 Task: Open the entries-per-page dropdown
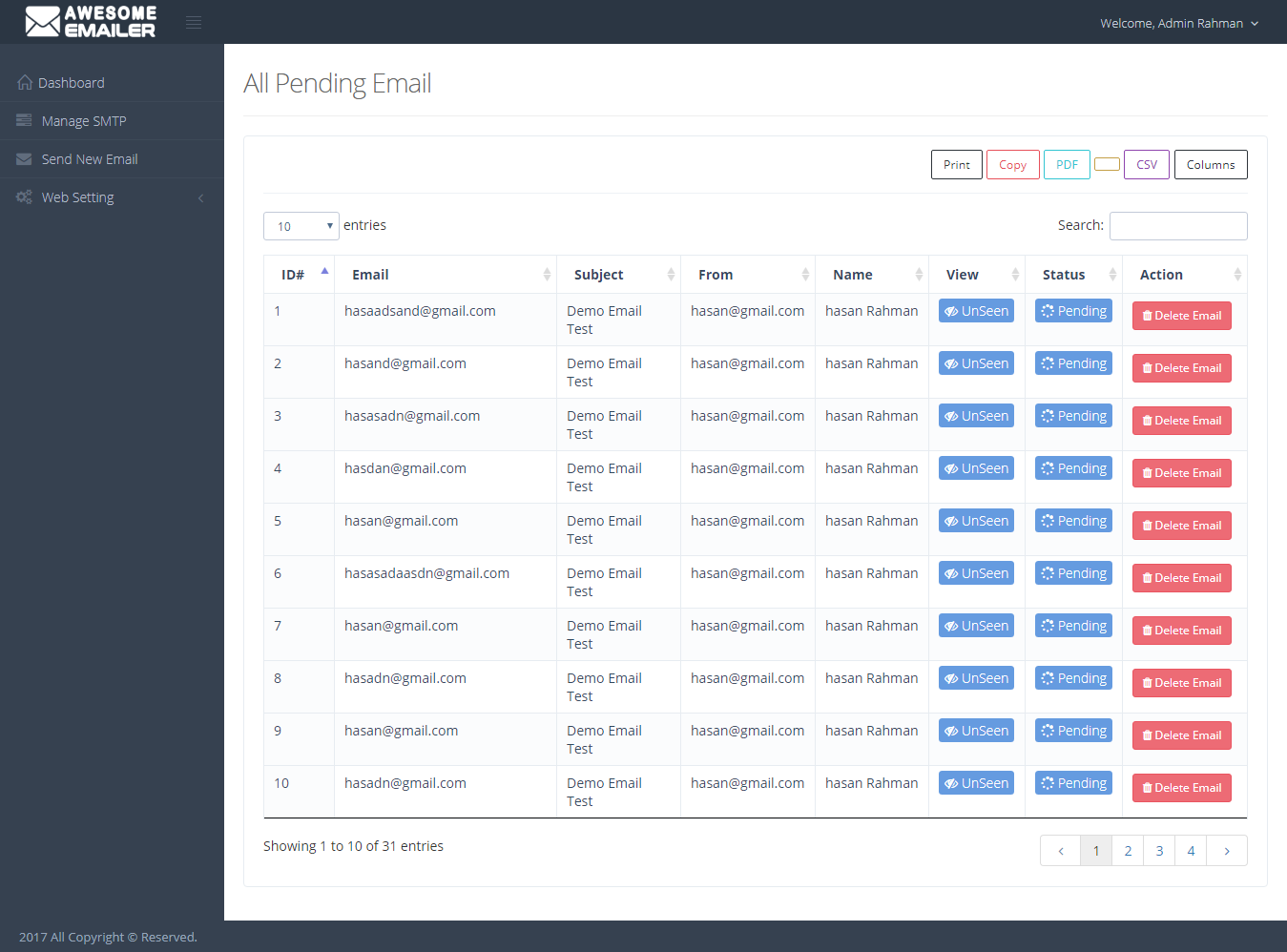click(301, 225)
